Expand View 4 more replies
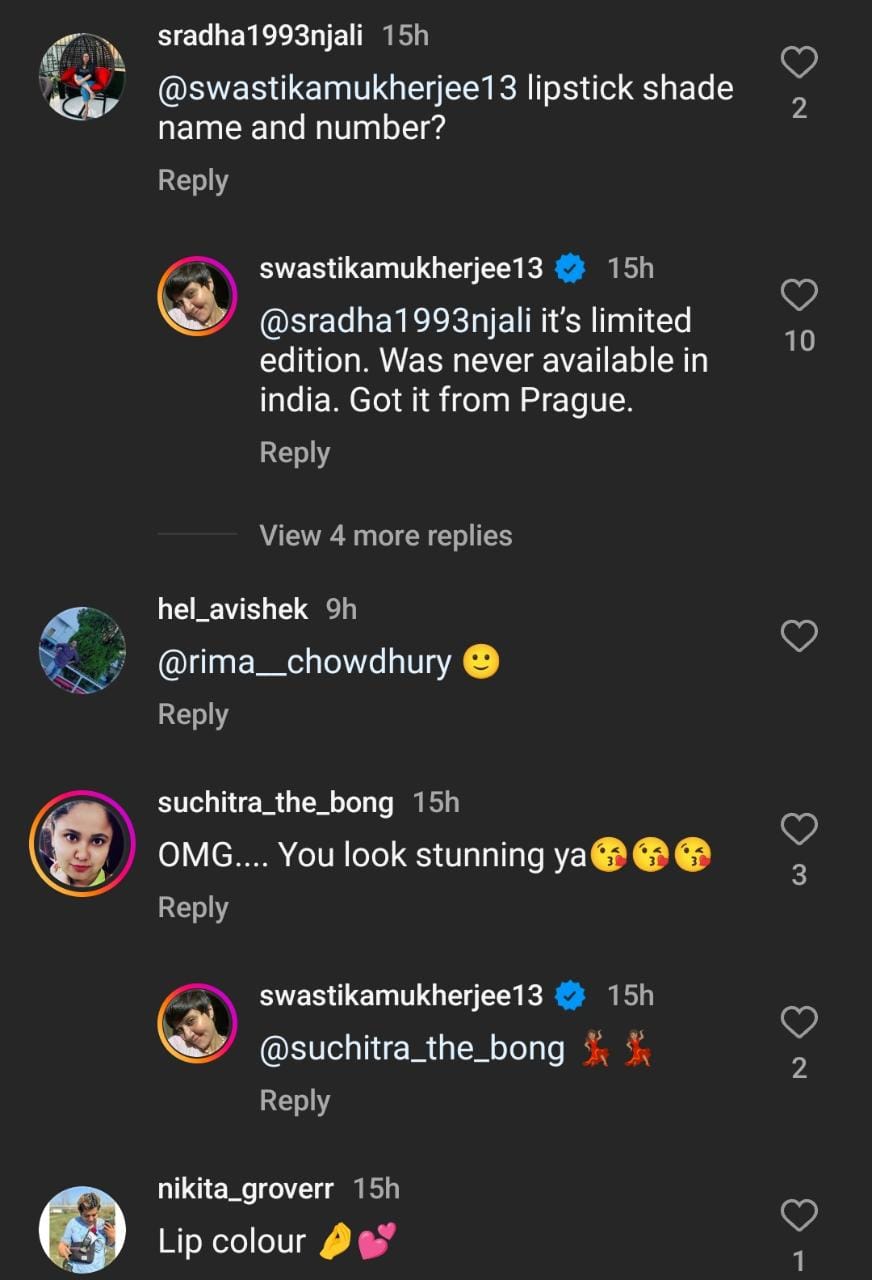 tap(385, 536)
